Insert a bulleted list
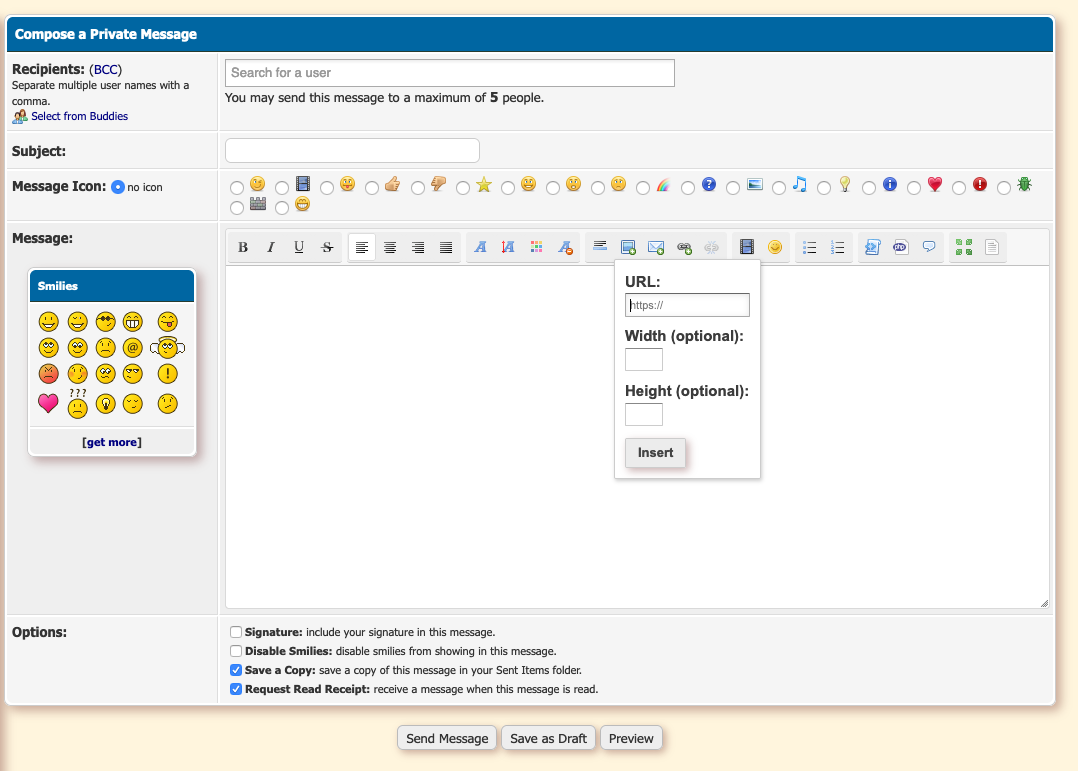1078x771 pixels. 810,248
